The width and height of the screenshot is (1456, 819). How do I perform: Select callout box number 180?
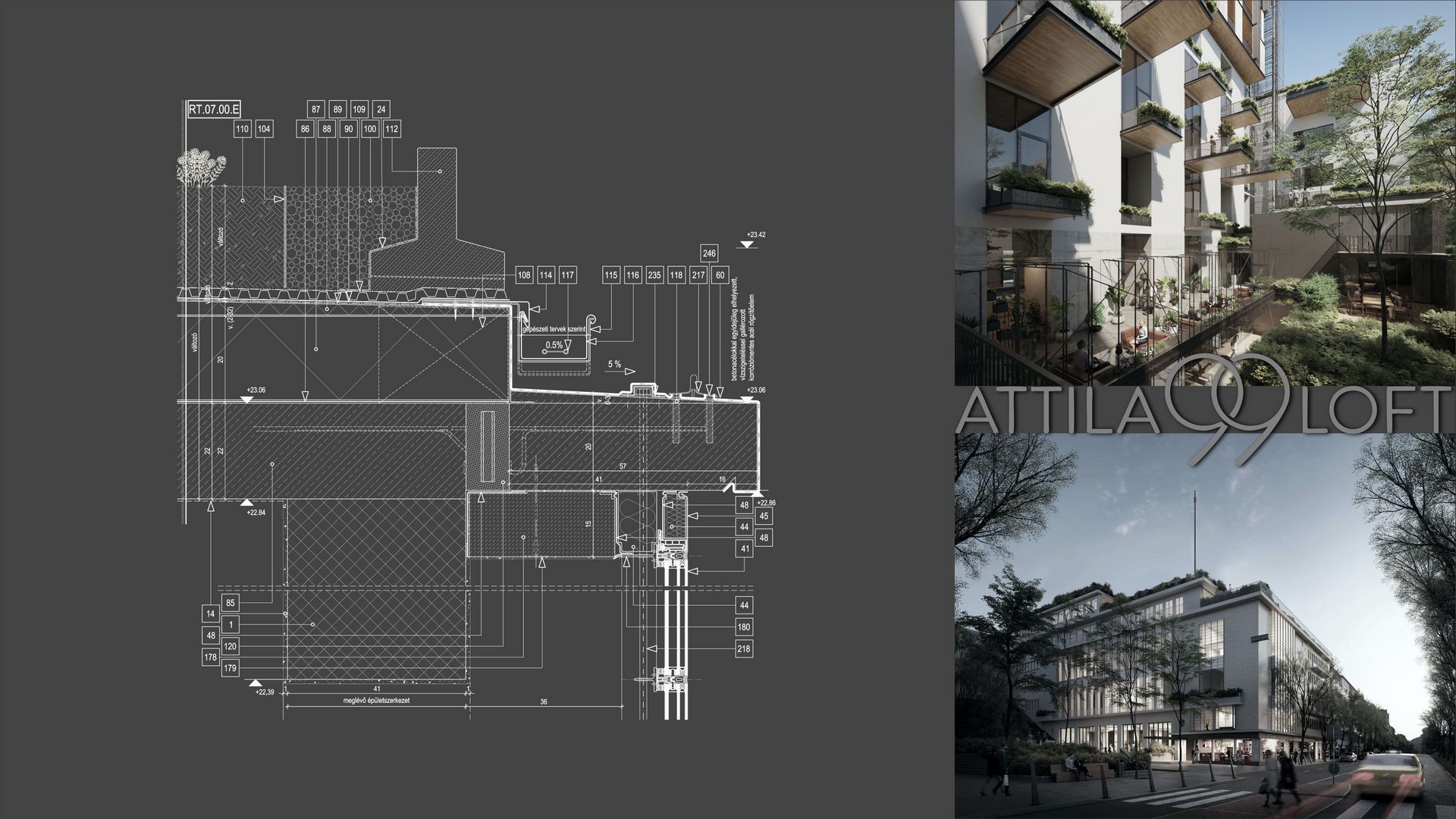pos(744,627)
